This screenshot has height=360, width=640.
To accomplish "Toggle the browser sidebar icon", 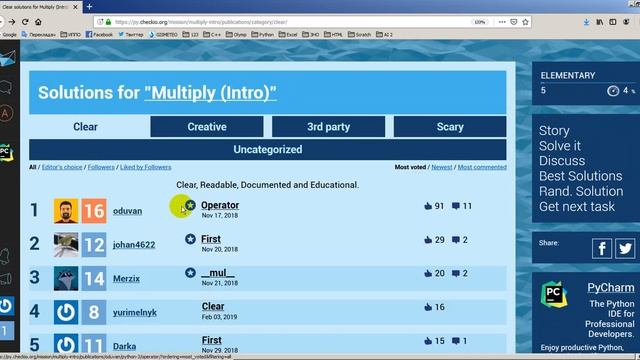I will coord(613,22).
